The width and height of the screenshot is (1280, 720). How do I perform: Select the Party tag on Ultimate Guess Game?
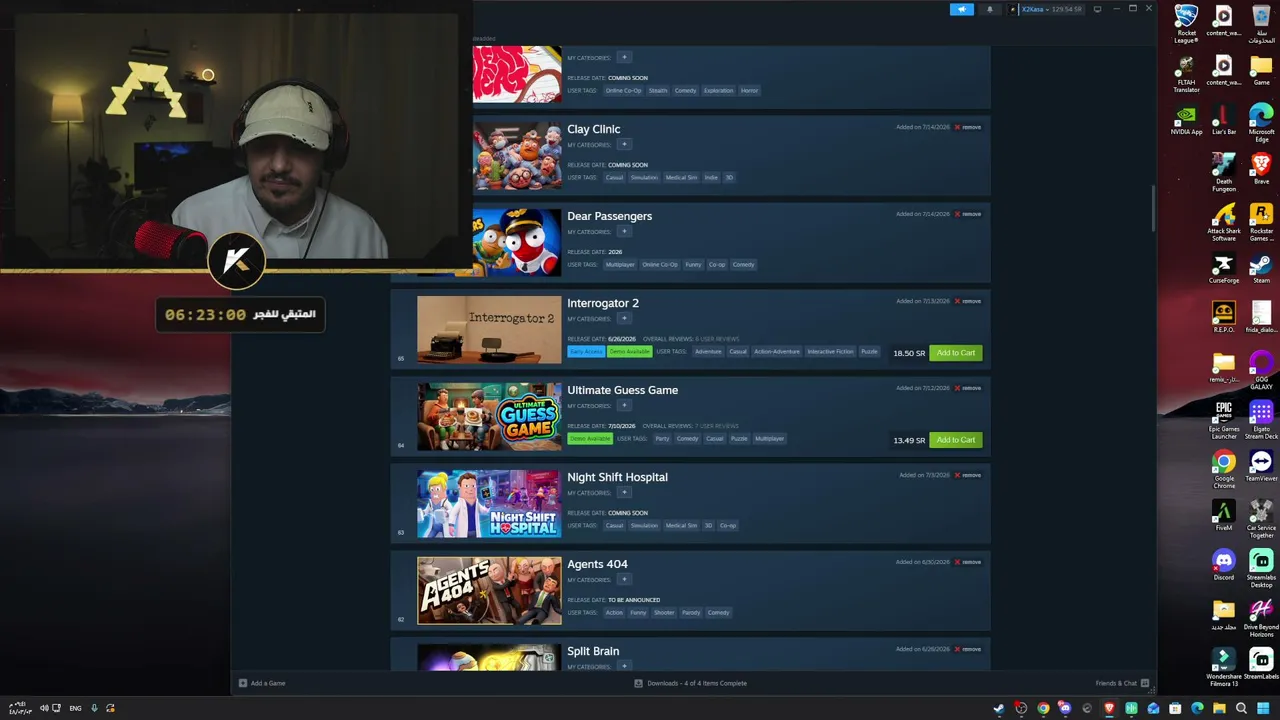(x=662, y=439)
